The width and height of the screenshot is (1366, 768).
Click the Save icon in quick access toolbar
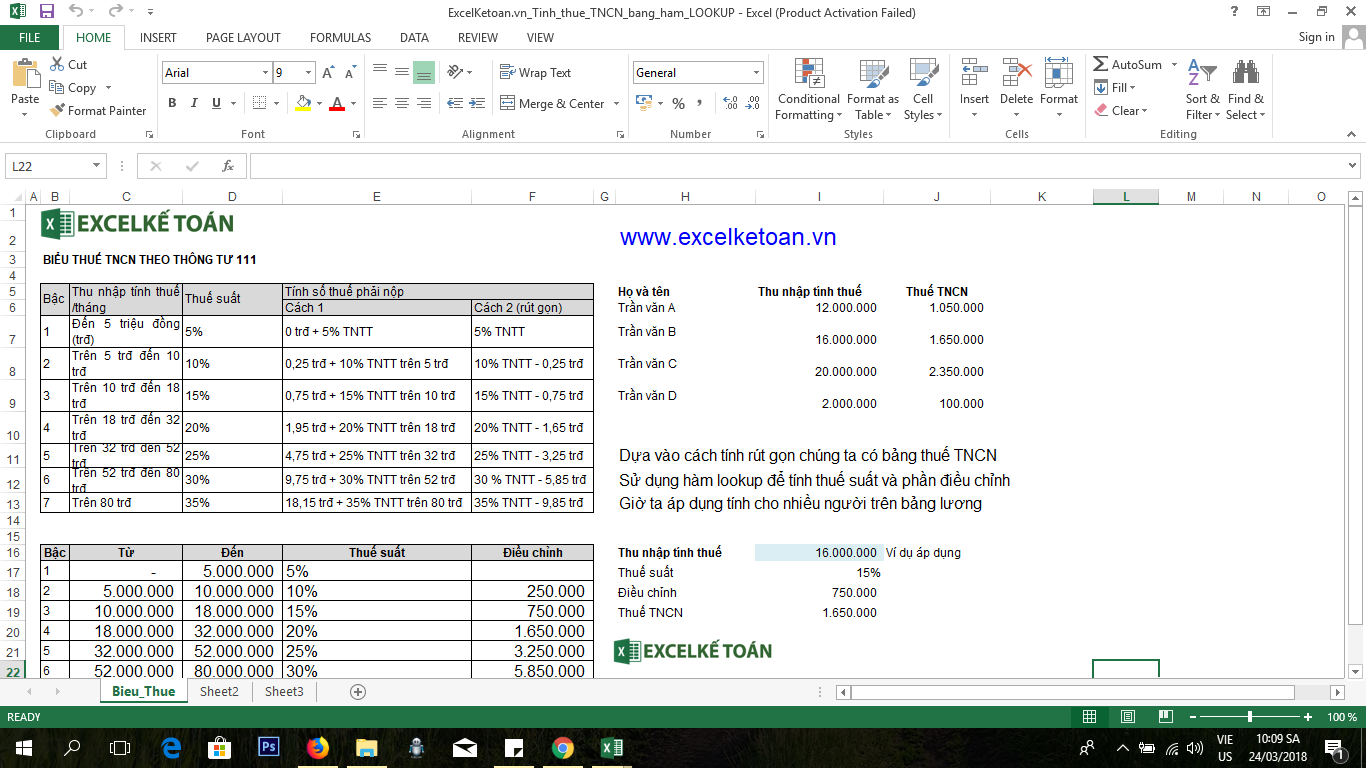click(x=47, y=12)
